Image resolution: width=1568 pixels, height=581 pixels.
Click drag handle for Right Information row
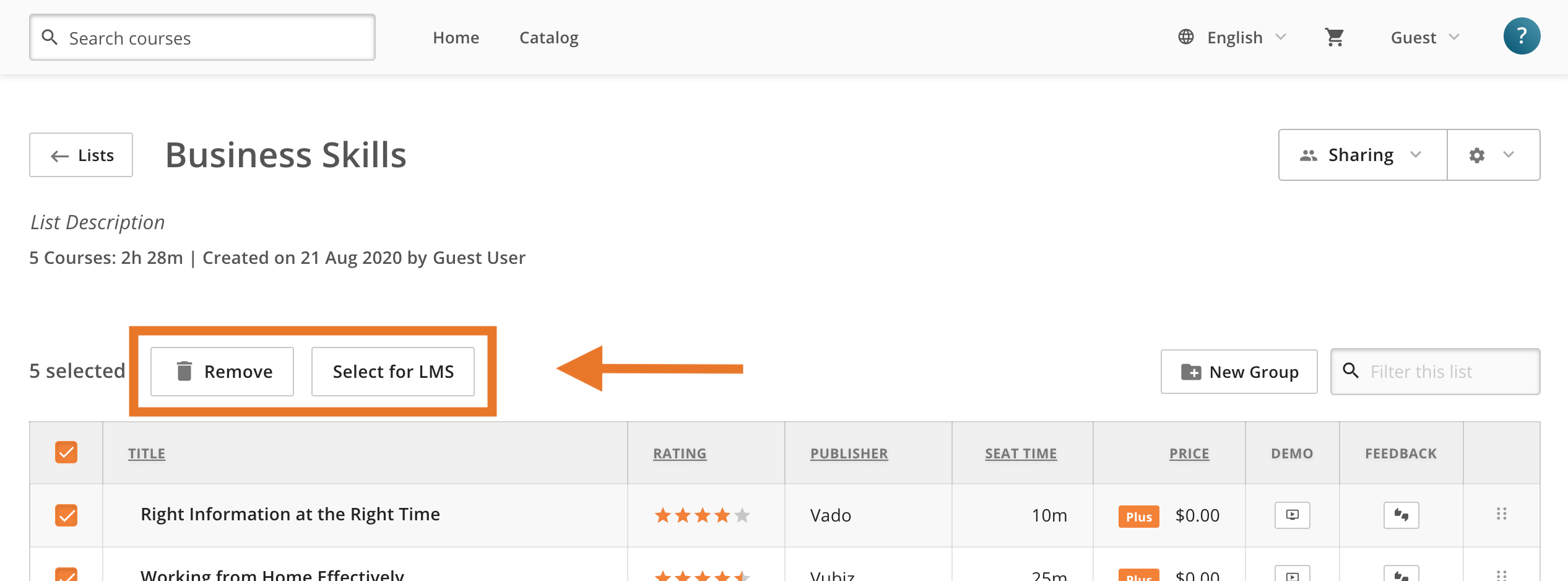pyautogui.click(x=1501, y=513)
